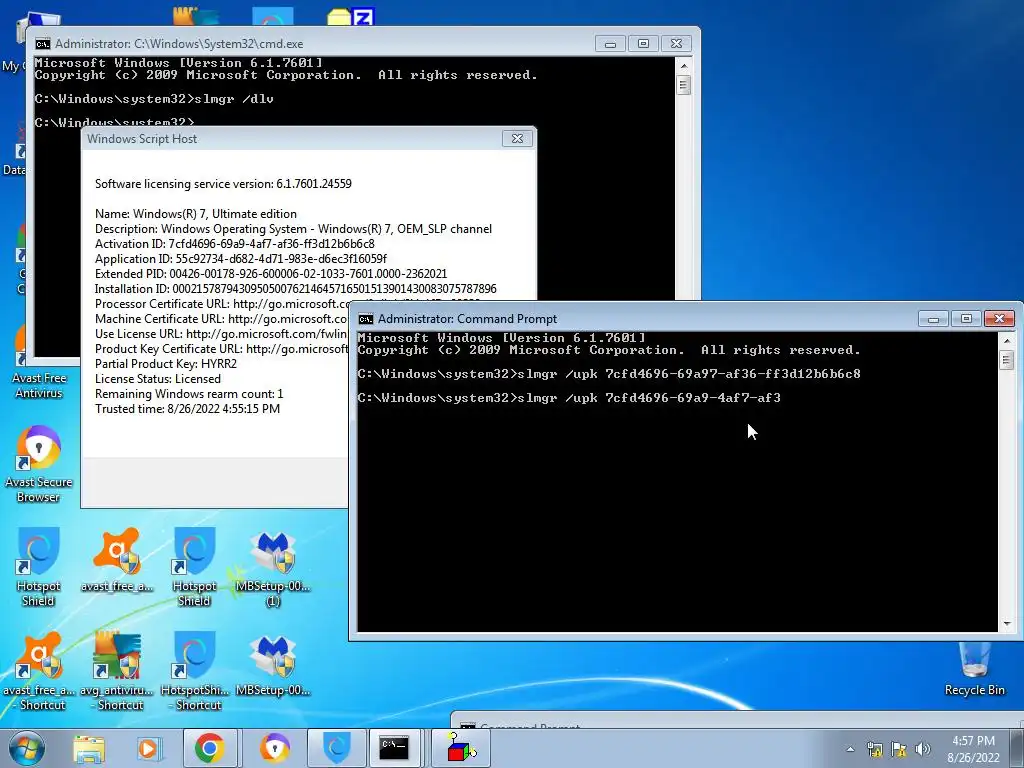Screen dimensions: 1024x768
Task: Click the Command Prompt scrollbar thumb
Action: 1006,360
